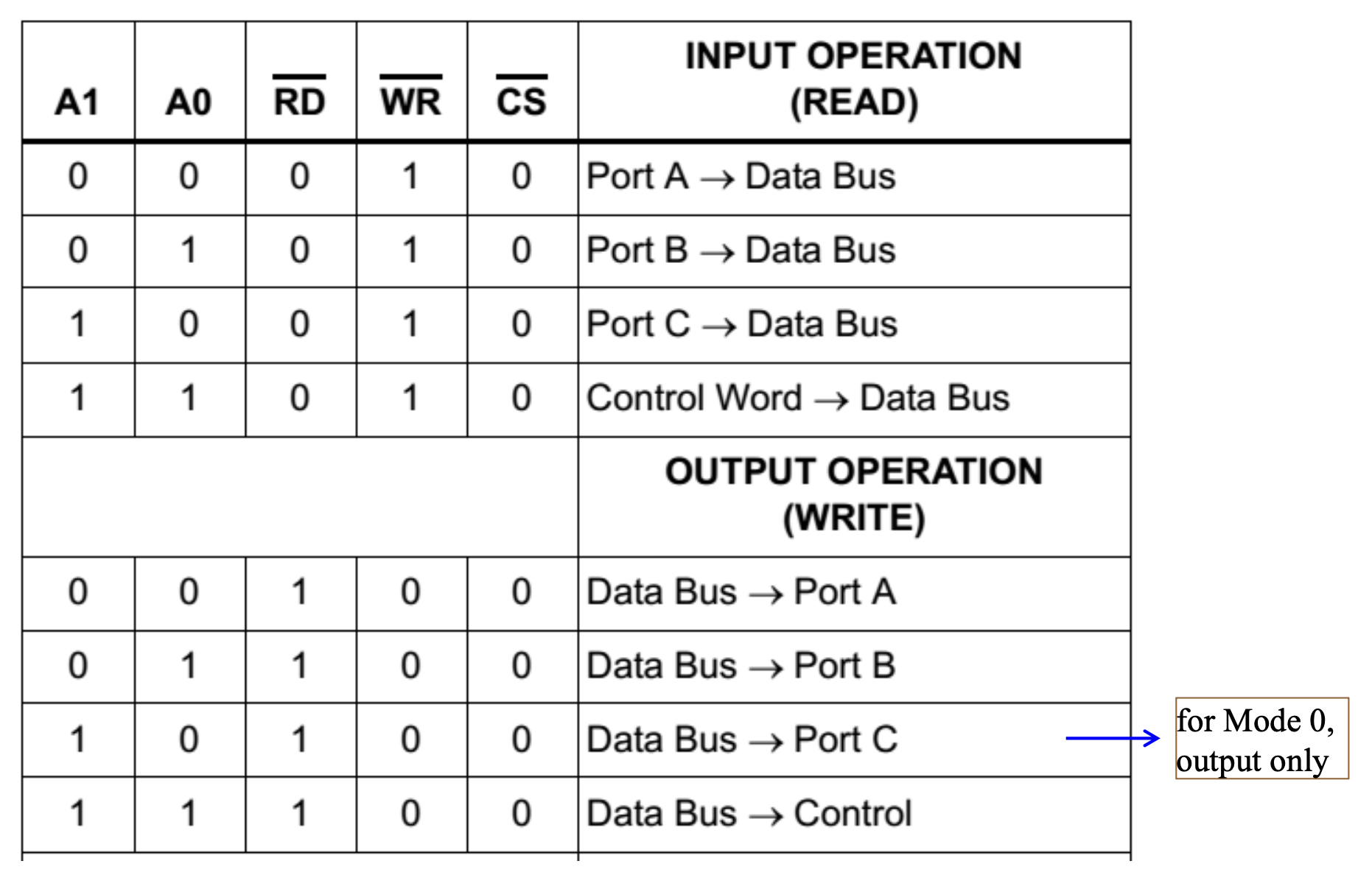Click the blue arrow pointing to the note
The height and width of the screenshot is (875, 1372).
[x=1113, y=738]
